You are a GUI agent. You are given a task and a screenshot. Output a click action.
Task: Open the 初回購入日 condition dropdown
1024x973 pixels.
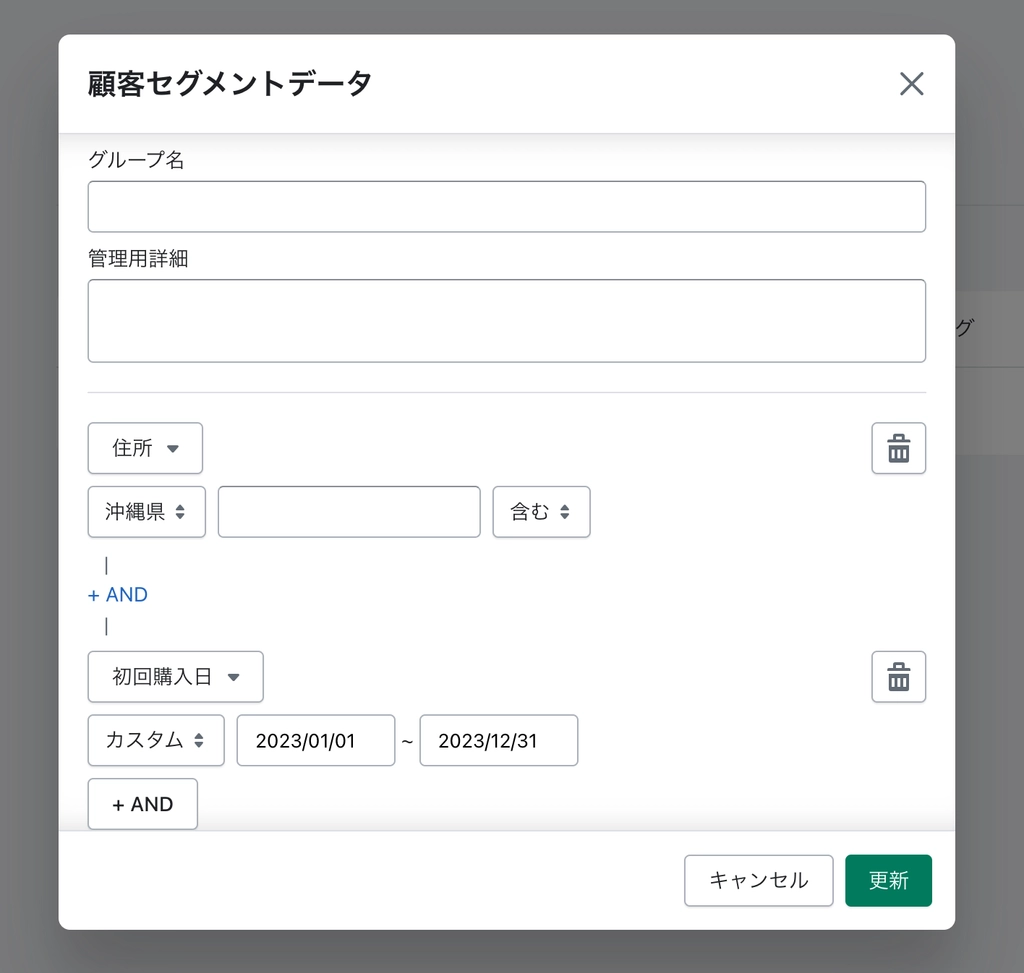point(176,677)
